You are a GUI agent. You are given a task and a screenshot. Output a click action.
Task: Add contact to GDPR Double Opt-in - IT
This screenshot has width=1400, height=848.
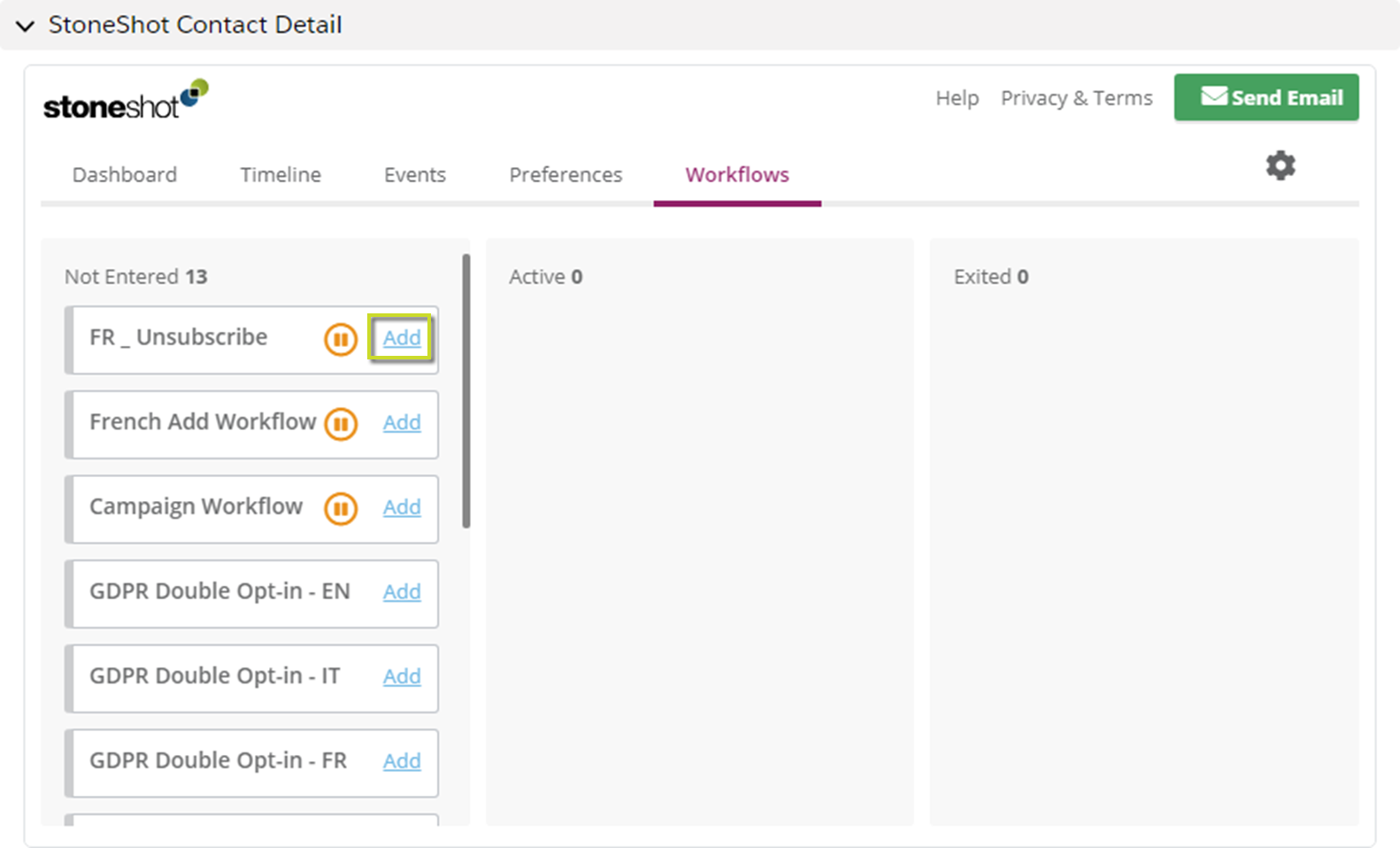(x=402, y=676)
